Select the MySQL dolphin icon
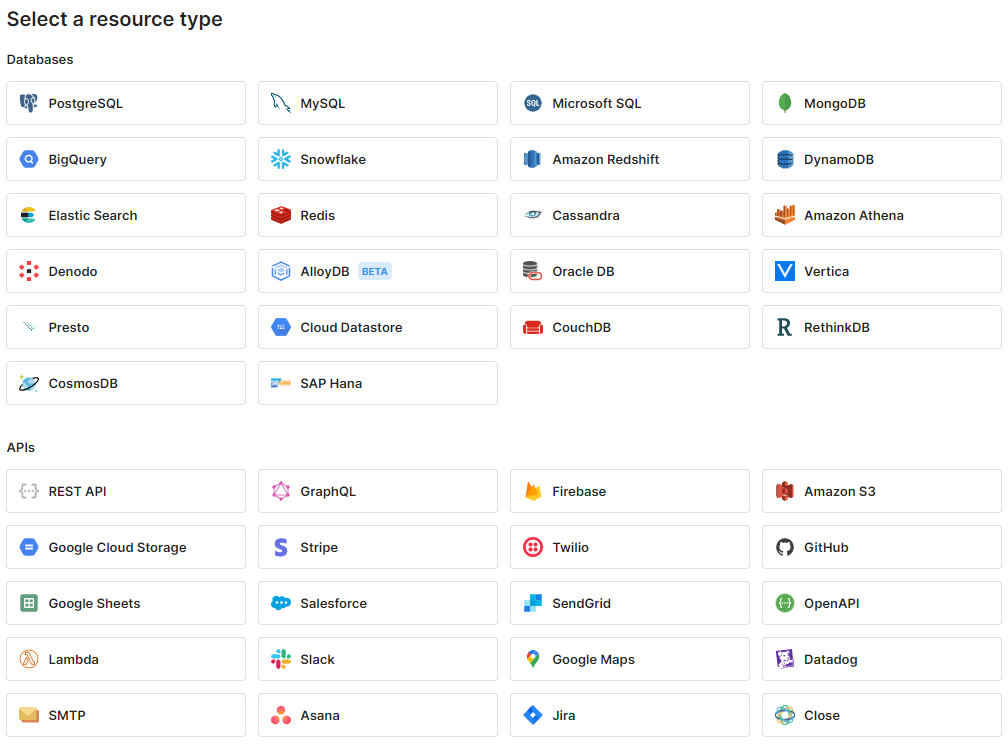Screen dimensions: 1008x749 [280, 103]
